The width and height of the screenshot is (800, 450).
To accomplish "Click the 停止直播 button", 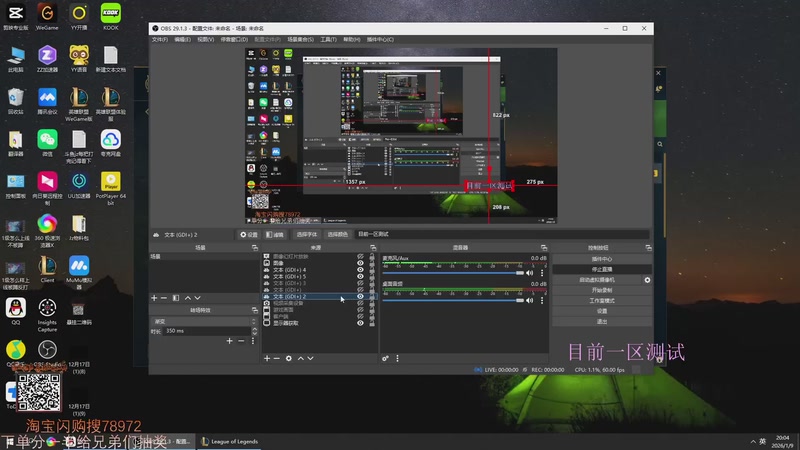I will coord(602,269).
